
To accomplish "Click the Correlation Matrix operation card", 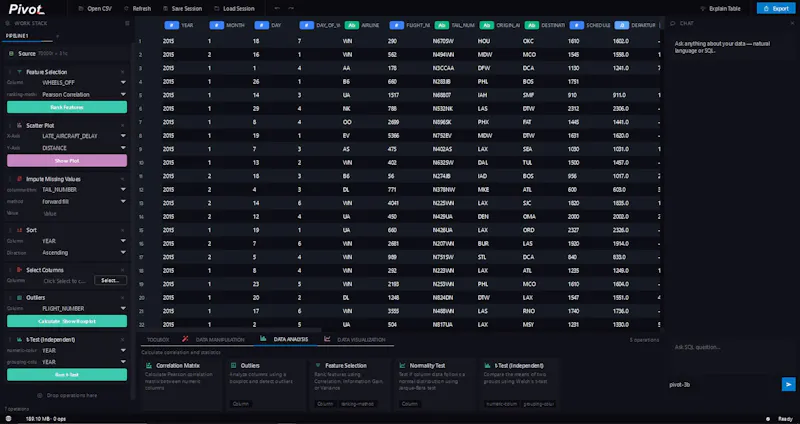I will (x=181, y=384).
